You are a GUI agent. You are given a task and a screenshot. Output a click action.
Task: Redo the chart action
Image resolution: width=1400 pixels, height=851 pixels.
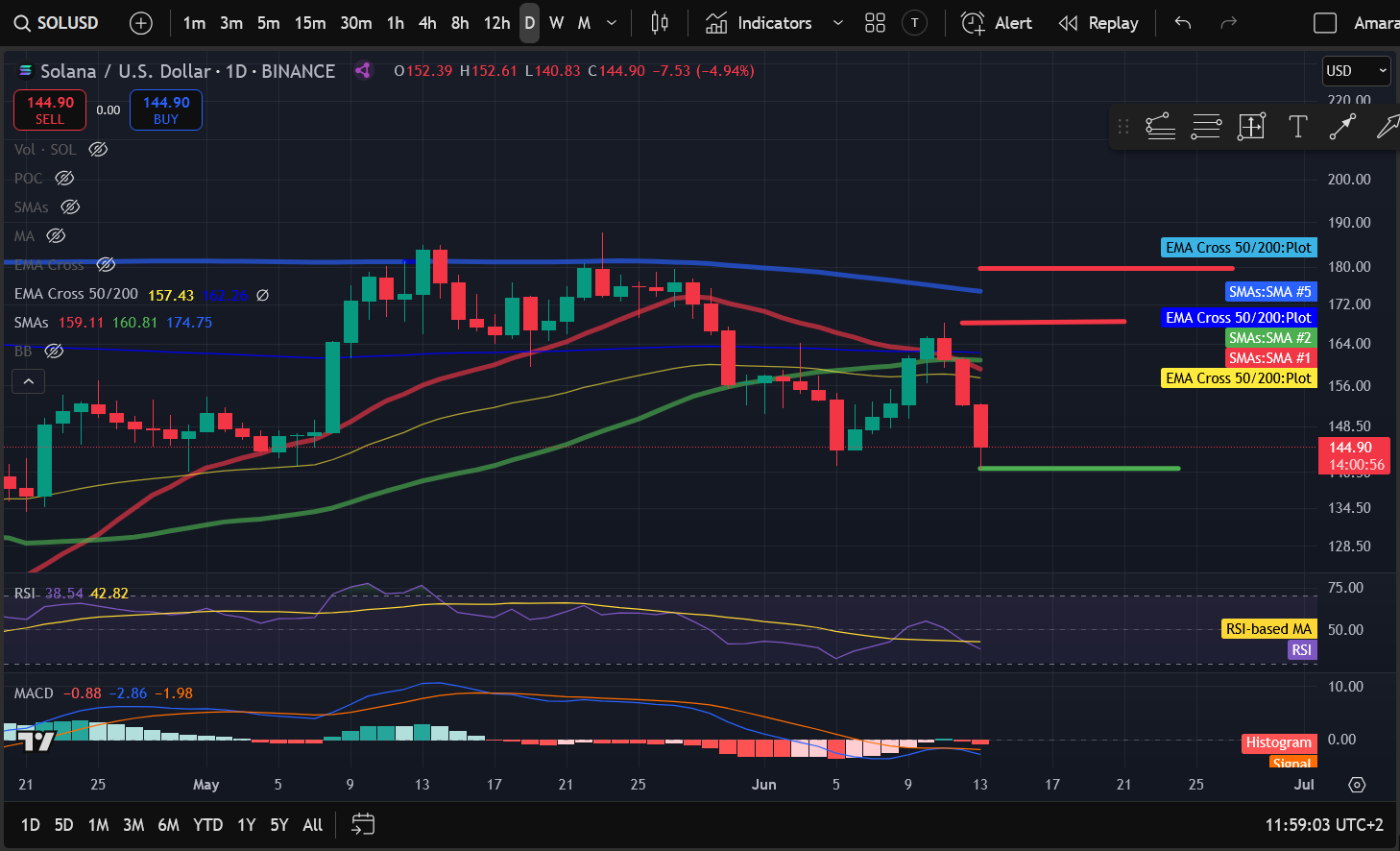[x=1228, y=23]
